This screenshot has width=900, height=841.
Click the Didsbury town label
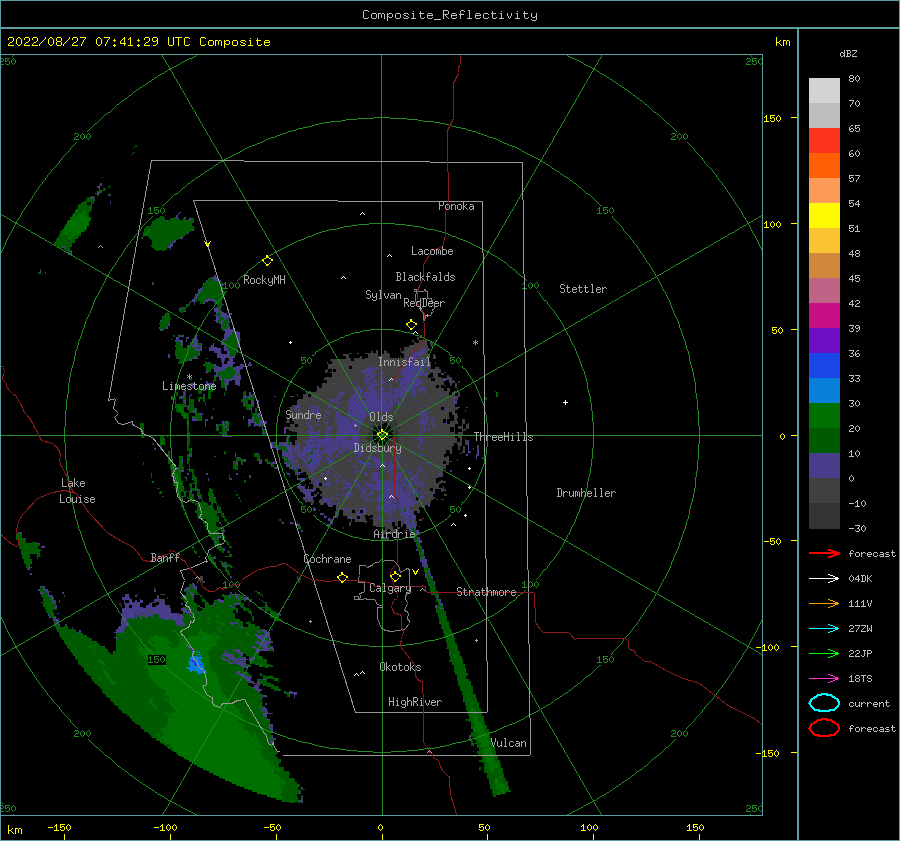[378, 448]
